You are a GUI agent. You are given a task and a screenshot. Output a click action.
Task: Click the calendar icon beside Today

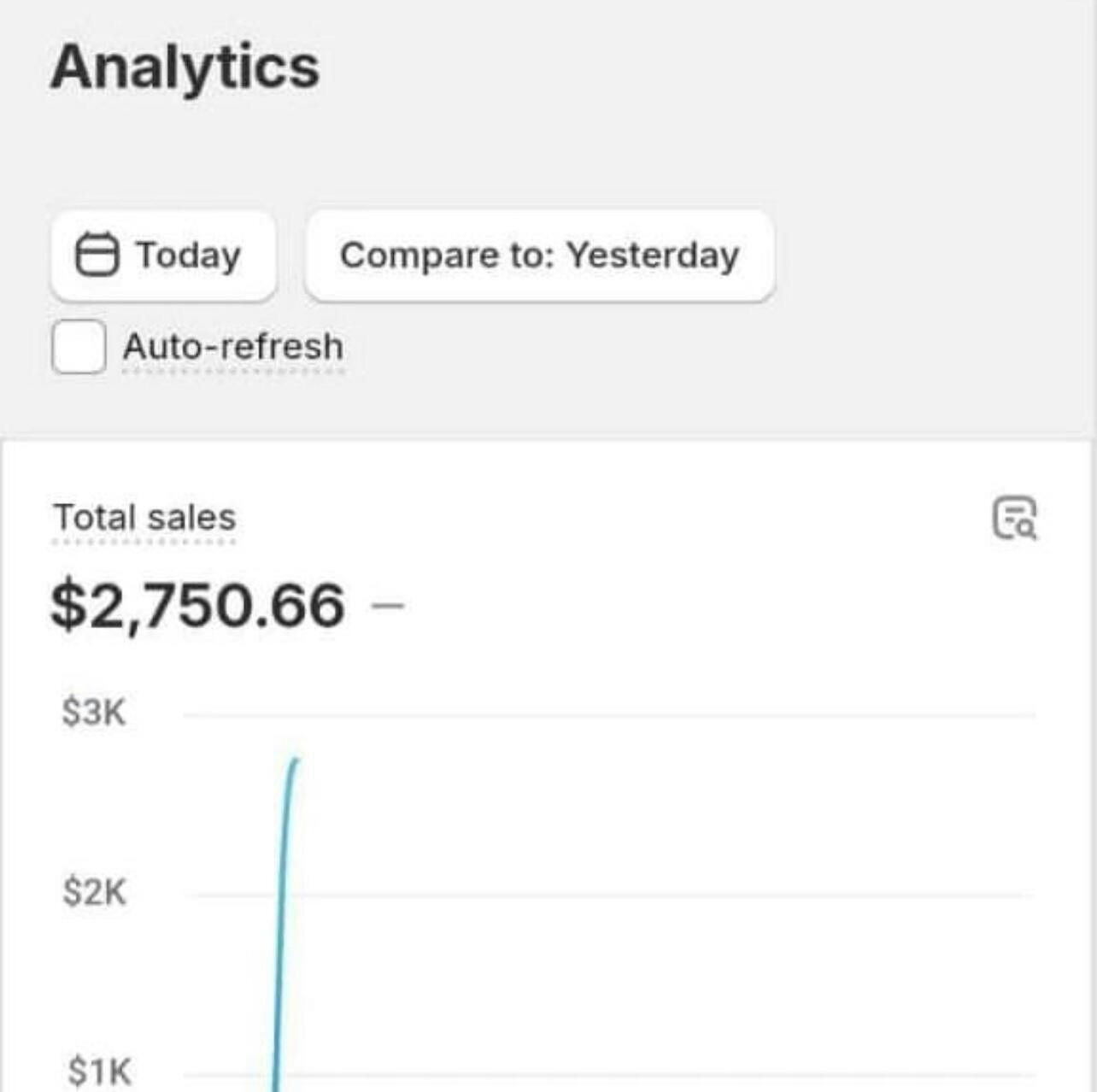click(x=97, y=255)
